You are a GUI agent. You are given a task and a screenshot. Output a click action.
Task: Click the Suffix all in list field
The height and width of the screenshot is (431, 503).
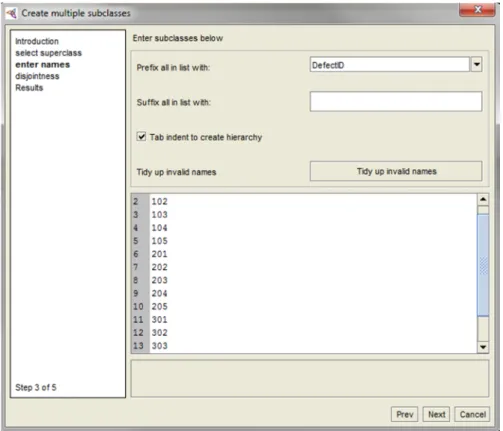pyautogui.click(x=396, y=101)
